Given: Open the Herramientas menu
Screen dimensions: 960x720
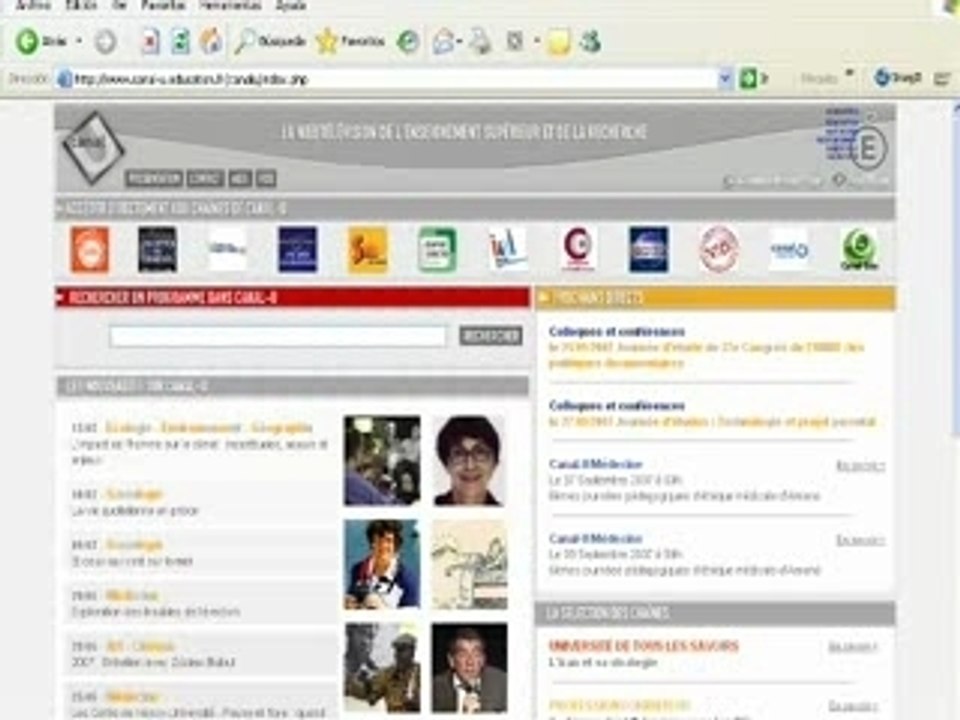Looking at the screenshot, I should (x=230, y=5).
